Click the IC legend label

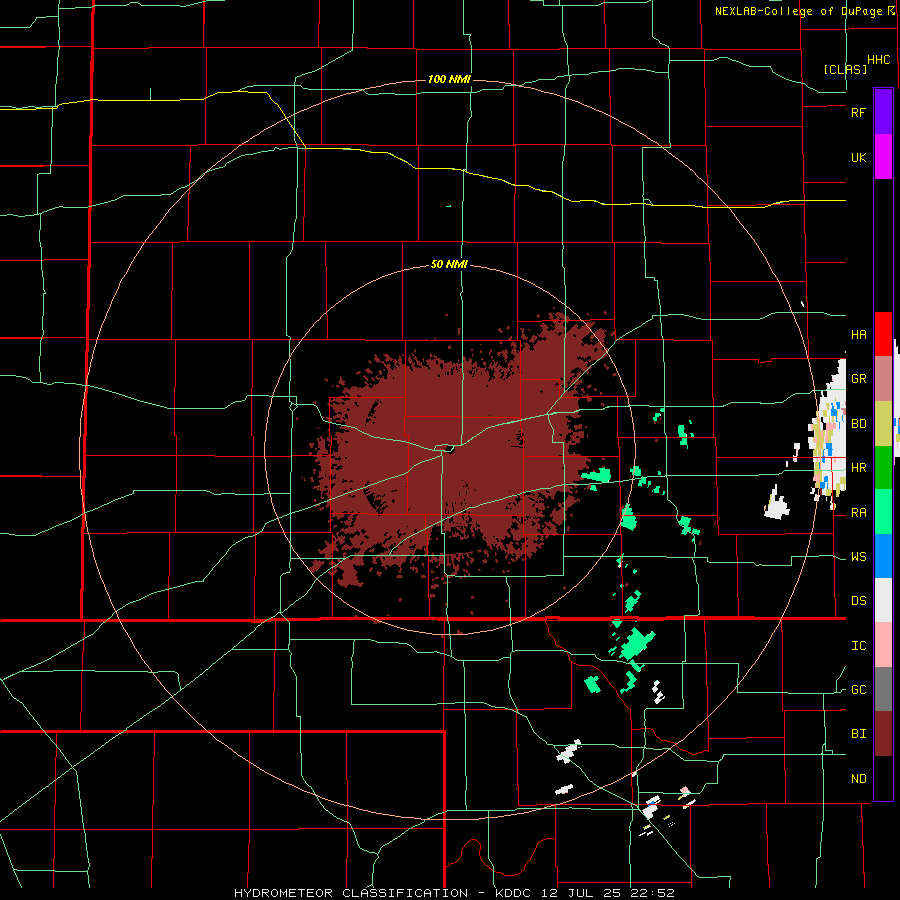point(859,646)
